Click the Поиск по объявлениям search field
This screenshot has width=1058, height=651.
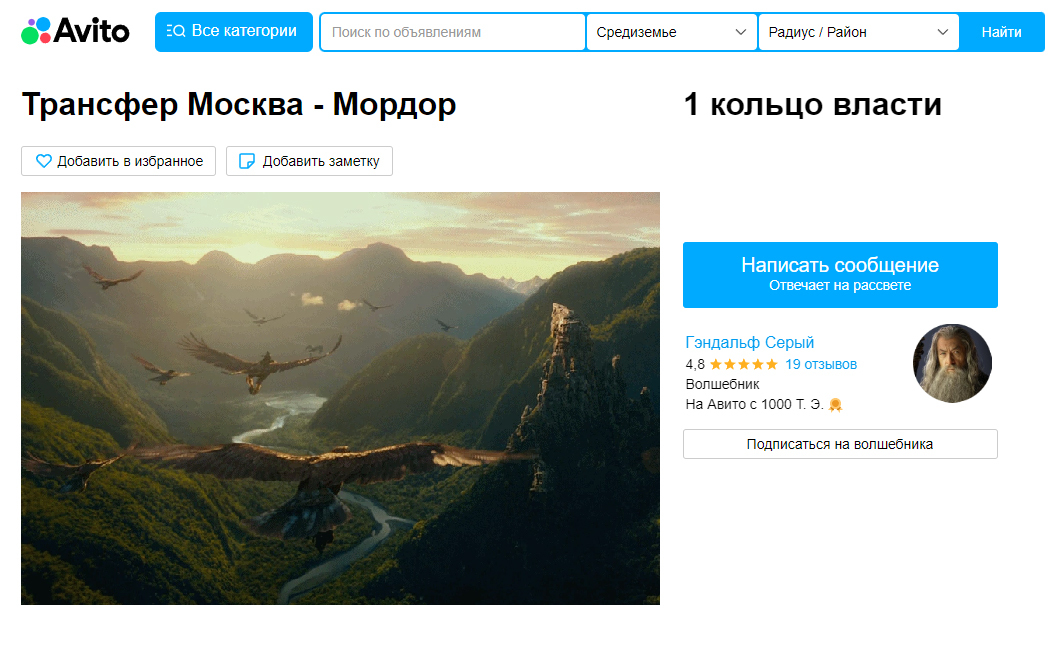[452, 32]
